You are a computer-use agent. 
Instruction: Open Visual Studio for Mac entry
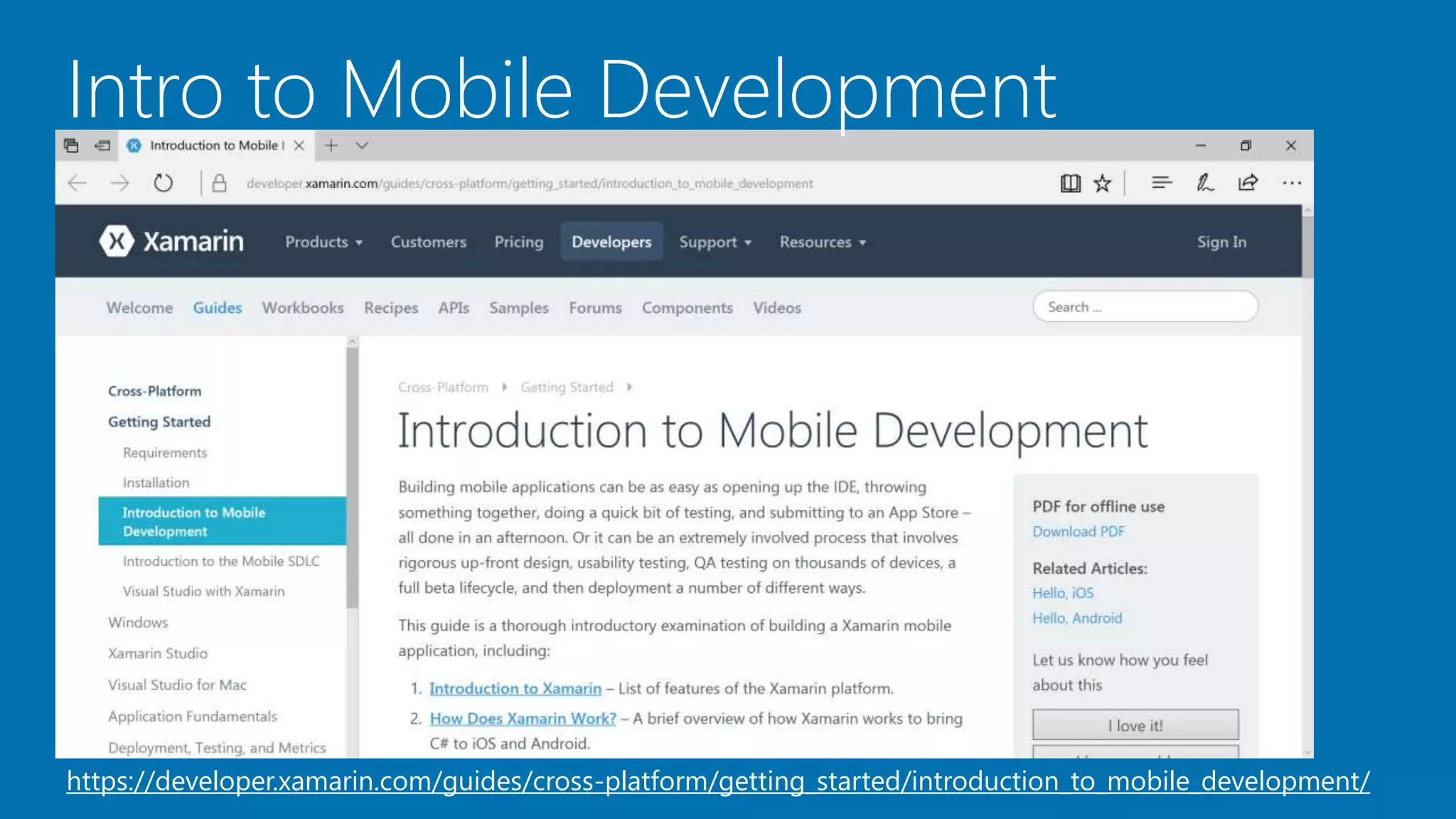click(177, 685)
